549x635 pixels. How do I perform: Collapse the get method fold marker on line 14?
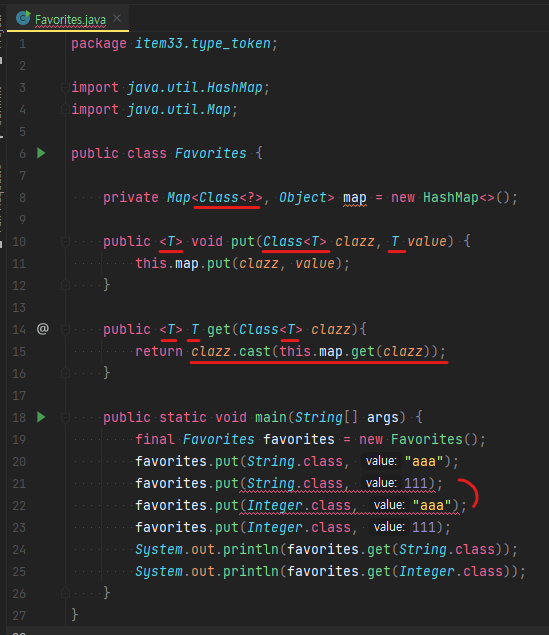(65, 330)
